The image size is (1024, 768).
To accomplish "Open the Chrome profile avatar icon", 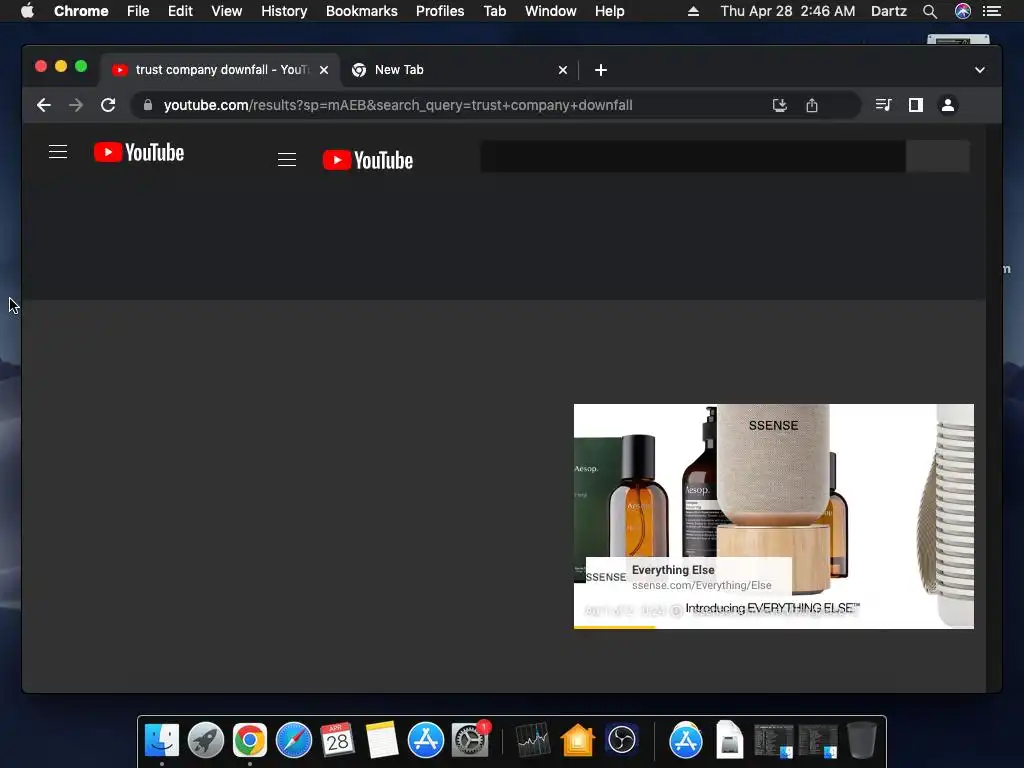I will point(948,104).
